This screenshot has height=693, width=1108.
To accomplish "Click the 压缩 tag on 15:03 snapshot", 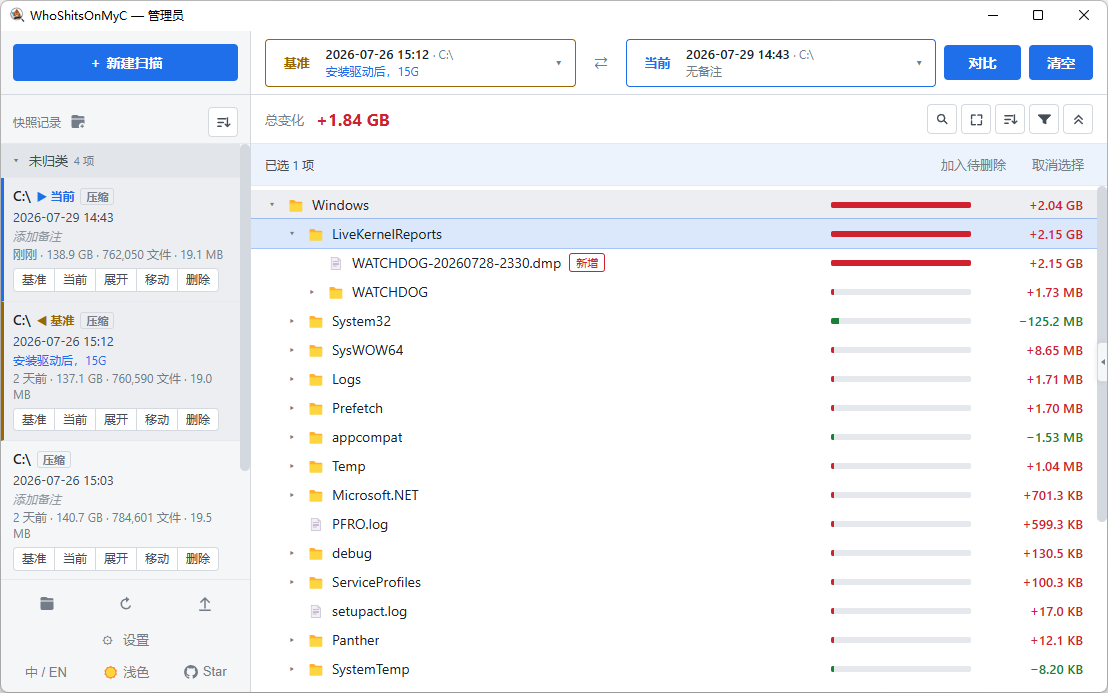I will 54,460.
